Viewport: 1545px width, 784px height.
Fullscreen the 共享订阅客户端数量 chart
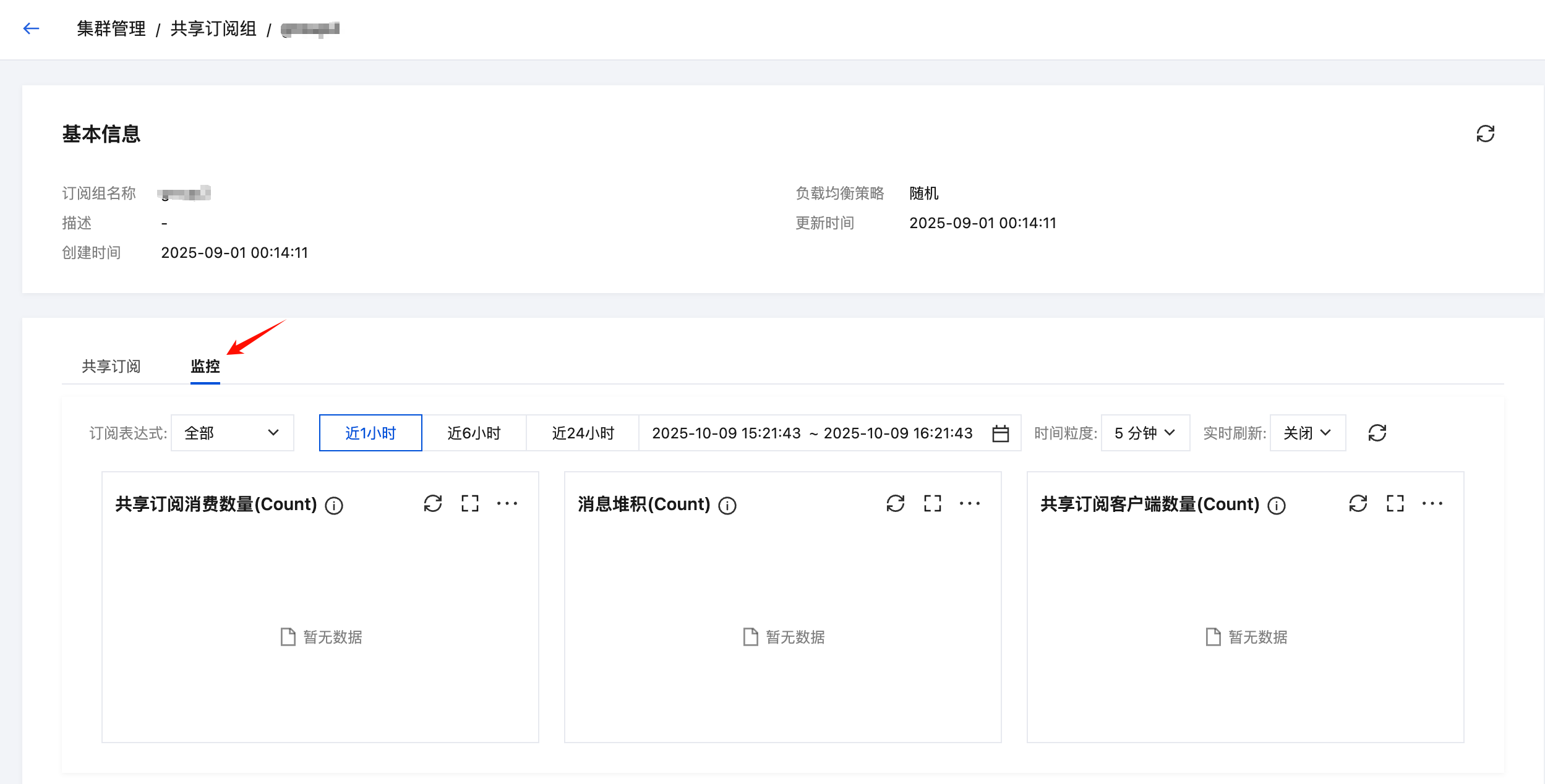point(1395,503)
